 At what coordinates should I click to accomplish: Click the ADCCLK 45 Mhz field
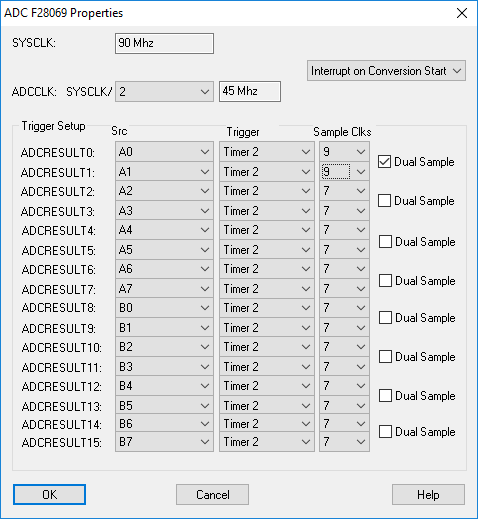point(250,91)
